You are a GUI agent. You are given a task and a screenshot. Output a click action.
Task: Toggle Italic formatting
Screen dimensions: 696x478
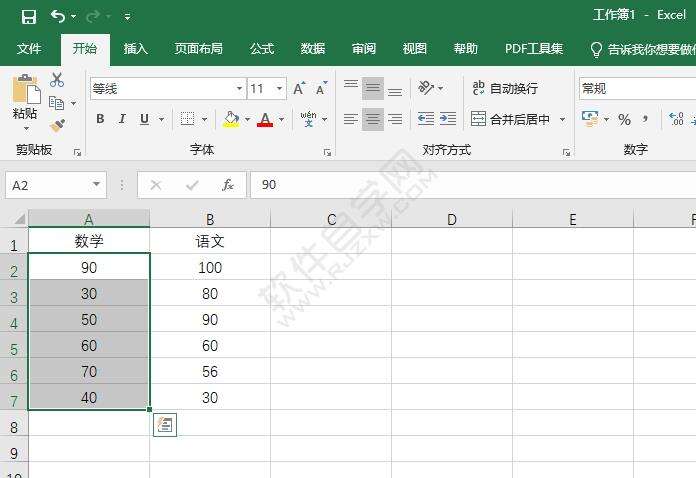[122, 119]
